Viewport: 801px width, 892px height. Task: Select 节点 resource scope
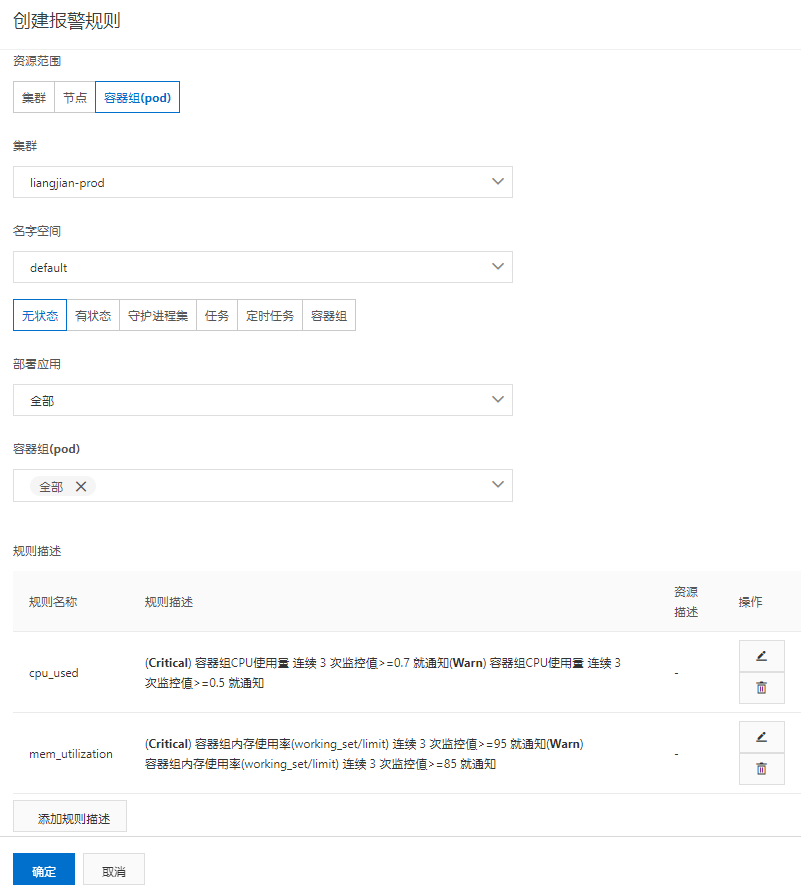75,98
